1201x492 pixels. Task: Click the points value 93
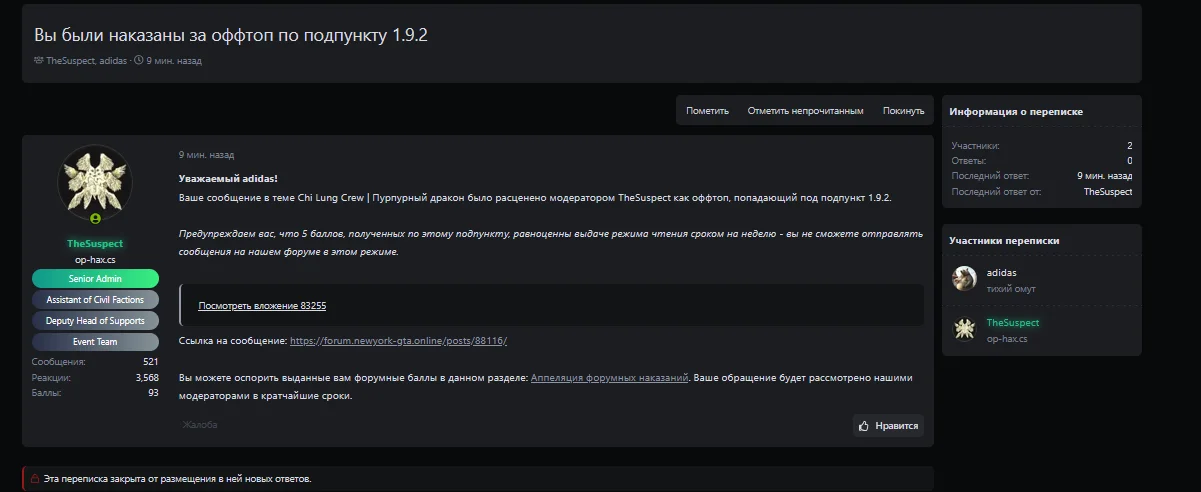pos(153,393)
